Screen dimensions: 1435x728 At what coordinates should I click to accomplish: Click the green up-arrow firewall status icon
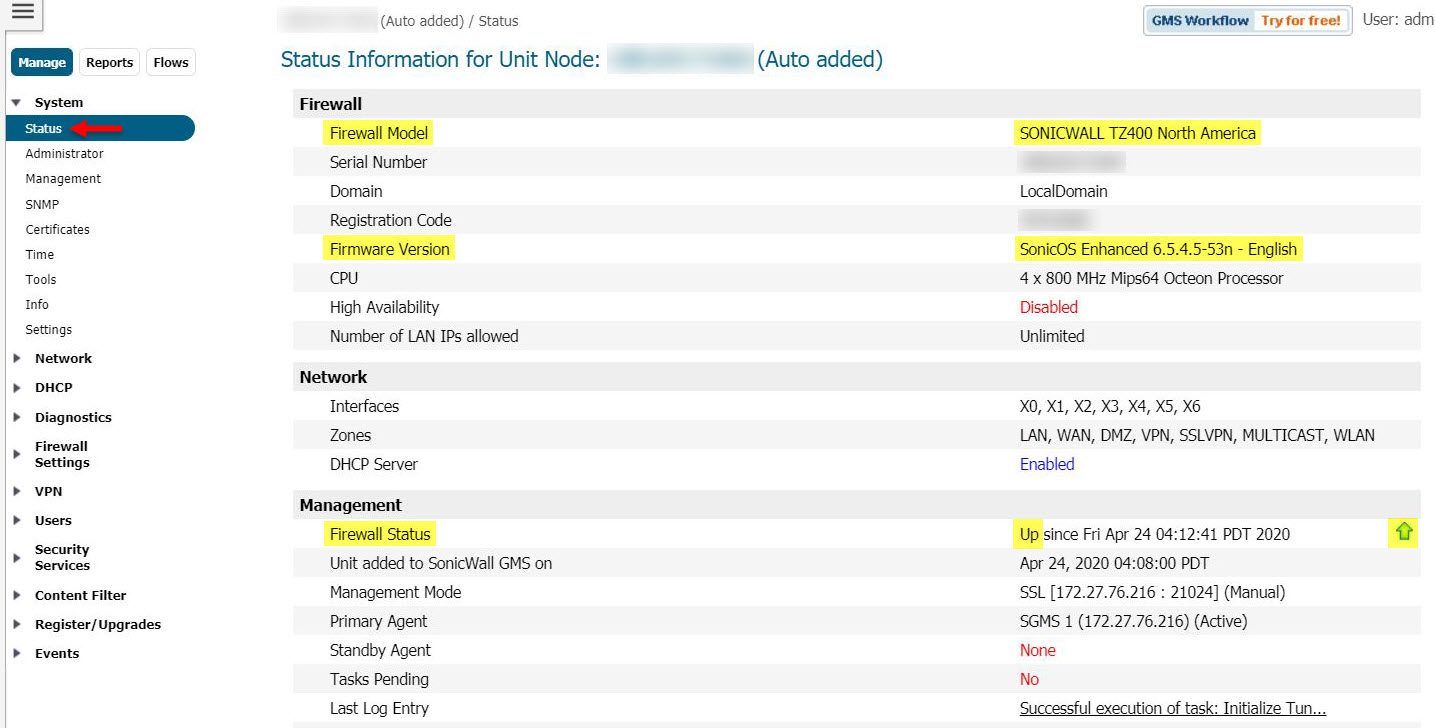pos(1404,533)
